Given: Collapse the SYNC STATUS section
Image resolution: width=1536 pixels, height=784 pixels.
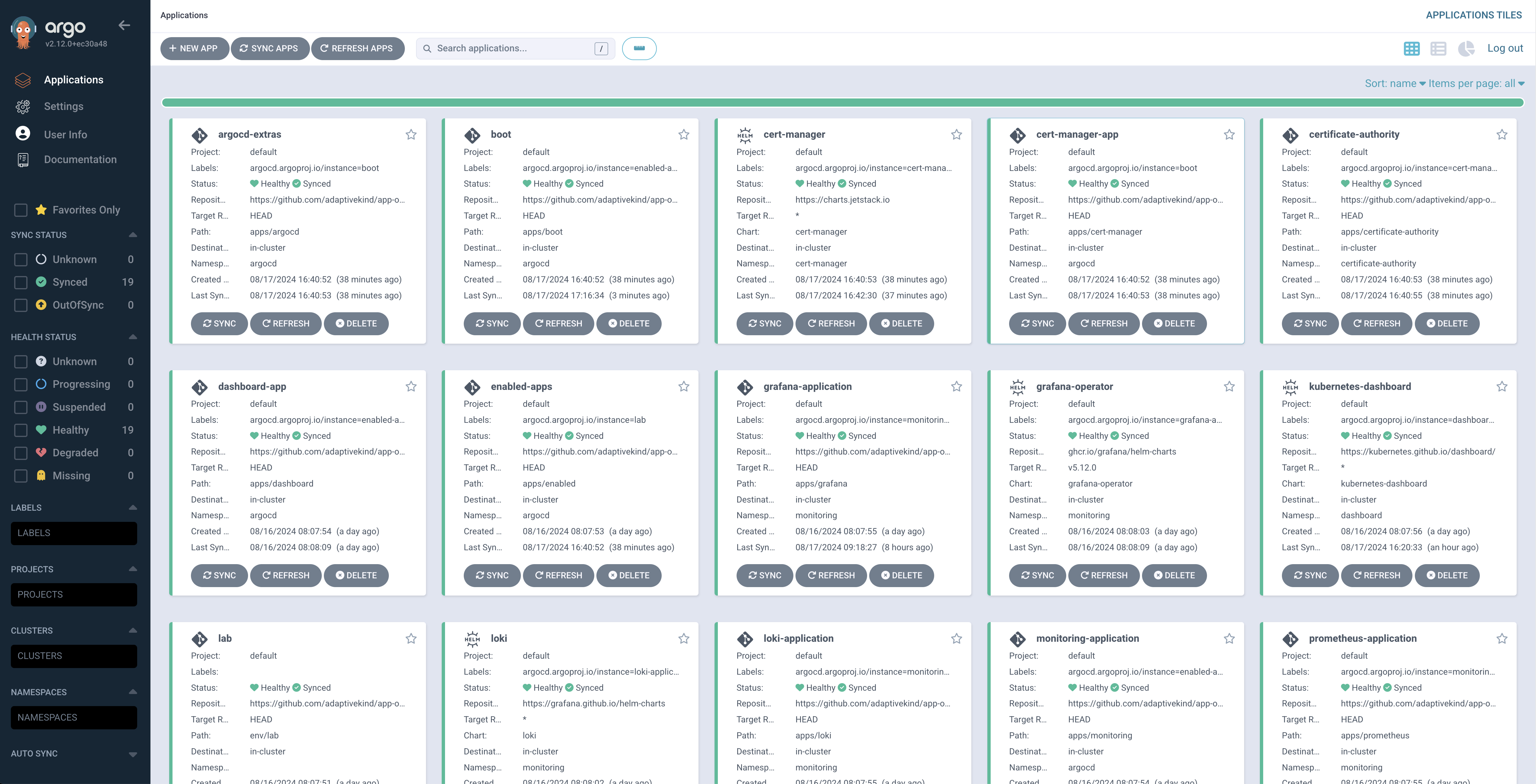Looking at the screenshot, I should 132,235.
